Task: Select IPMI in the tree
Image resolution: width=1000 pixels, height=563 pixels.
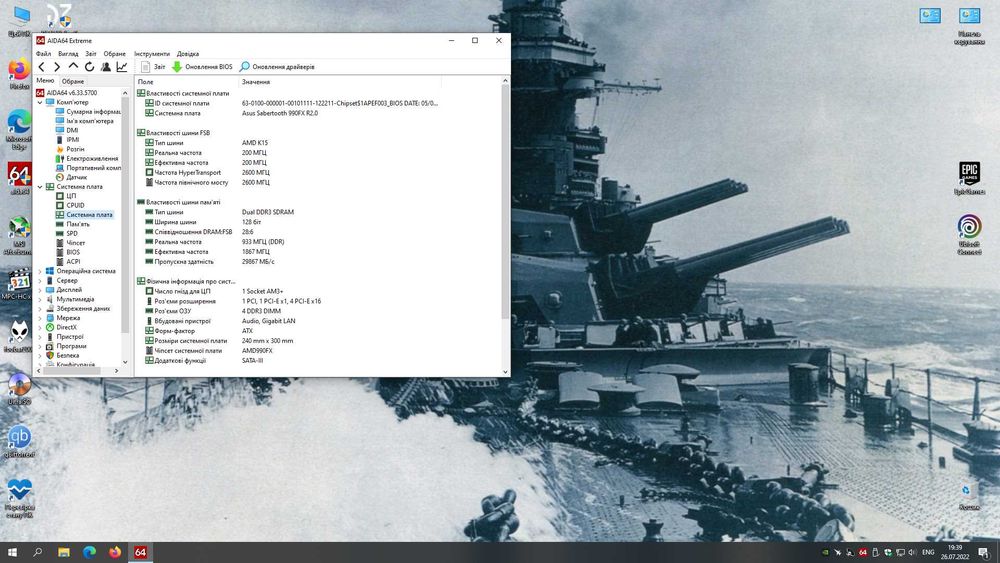Action: pos(73,140)
